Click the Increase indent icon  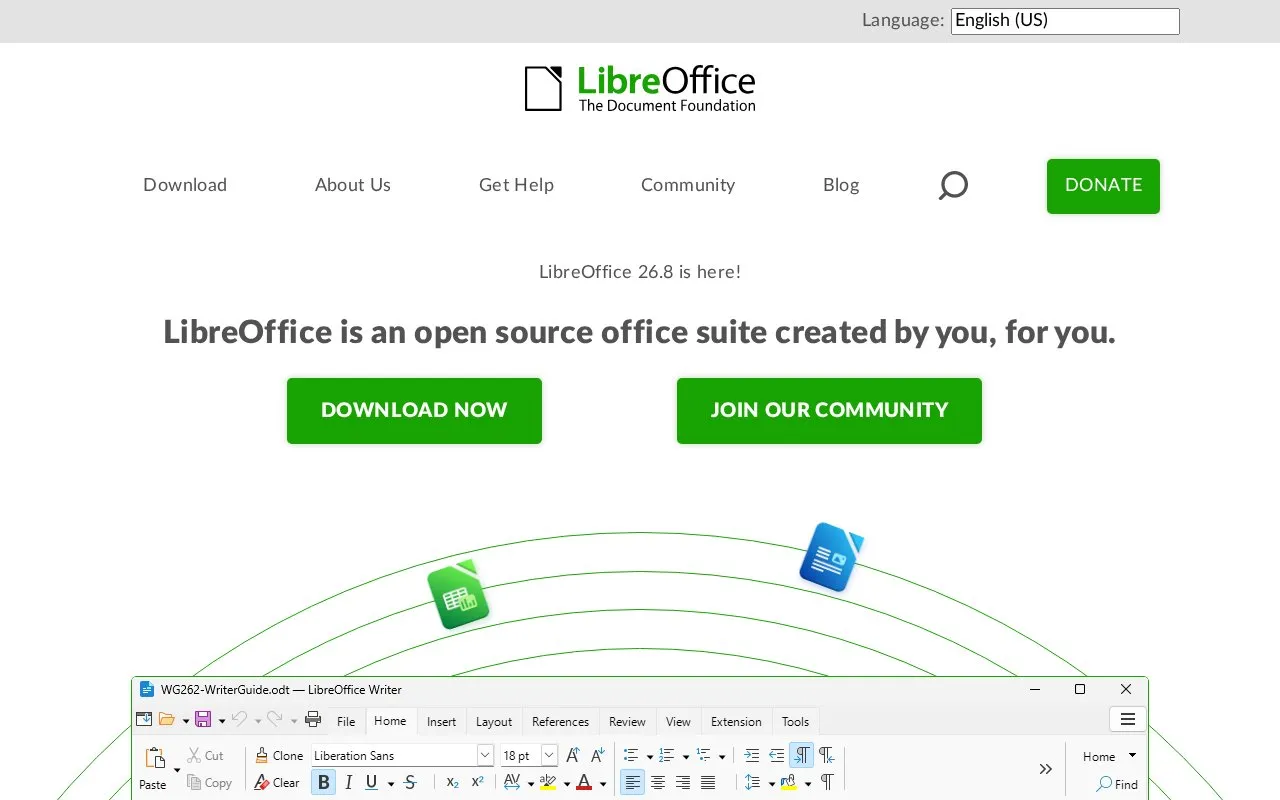[752, 755]
